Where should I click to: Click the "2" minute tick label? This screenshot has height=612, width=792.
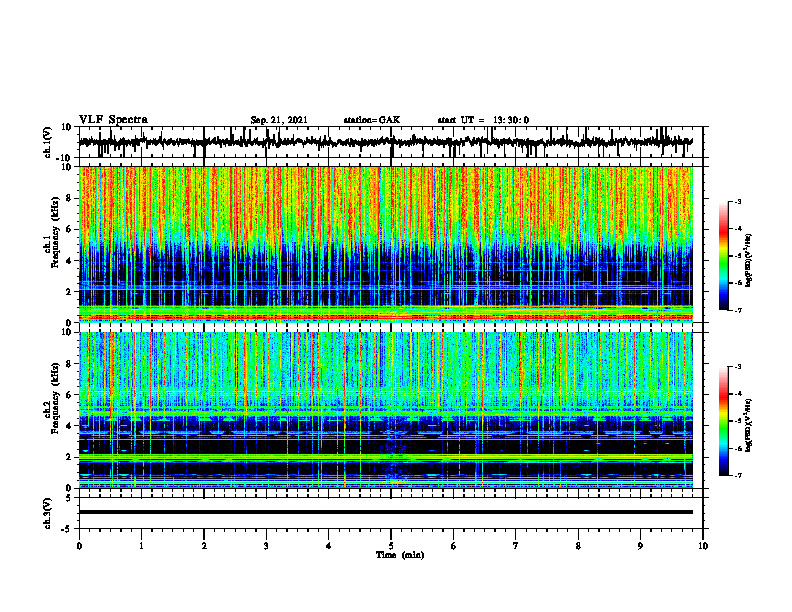204,546
